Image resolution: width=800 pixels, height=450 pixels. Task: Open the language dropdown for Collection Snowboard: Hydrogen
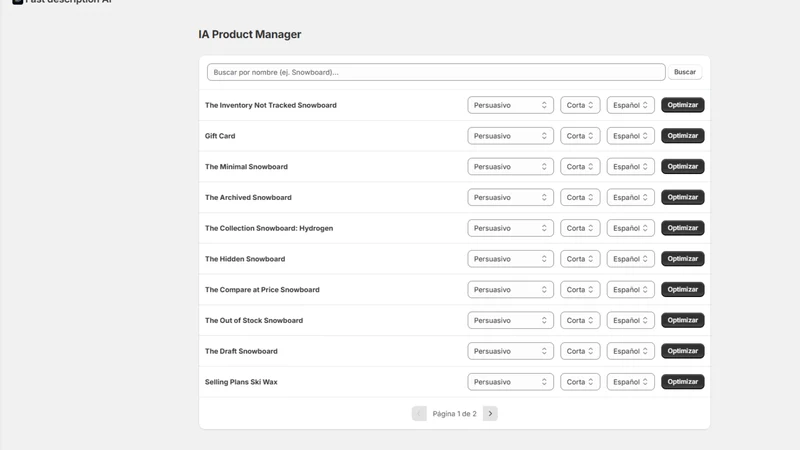click(631, 228)
